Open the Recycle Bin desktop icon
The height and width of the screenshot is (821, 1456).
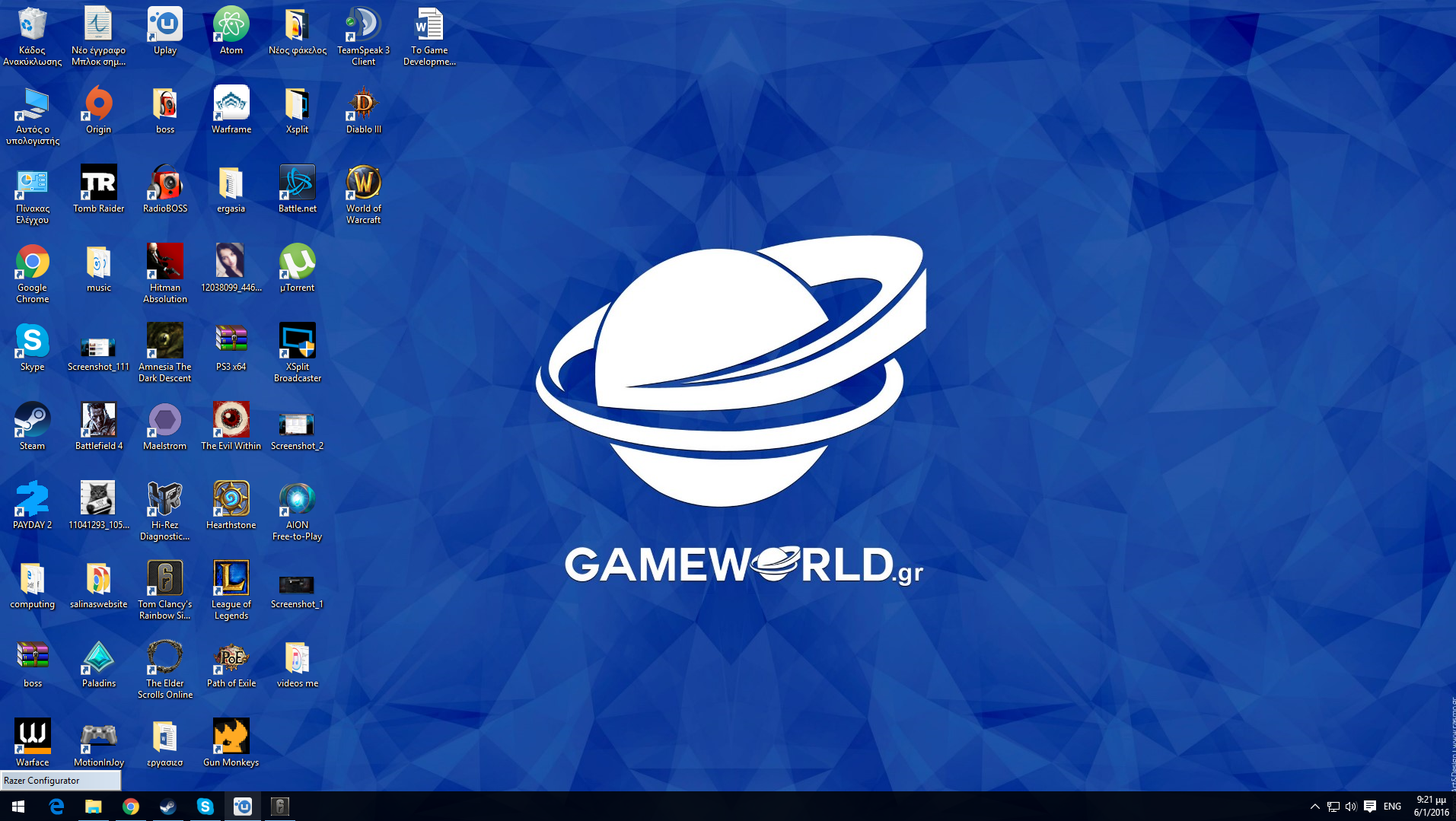tap(32, 36)
